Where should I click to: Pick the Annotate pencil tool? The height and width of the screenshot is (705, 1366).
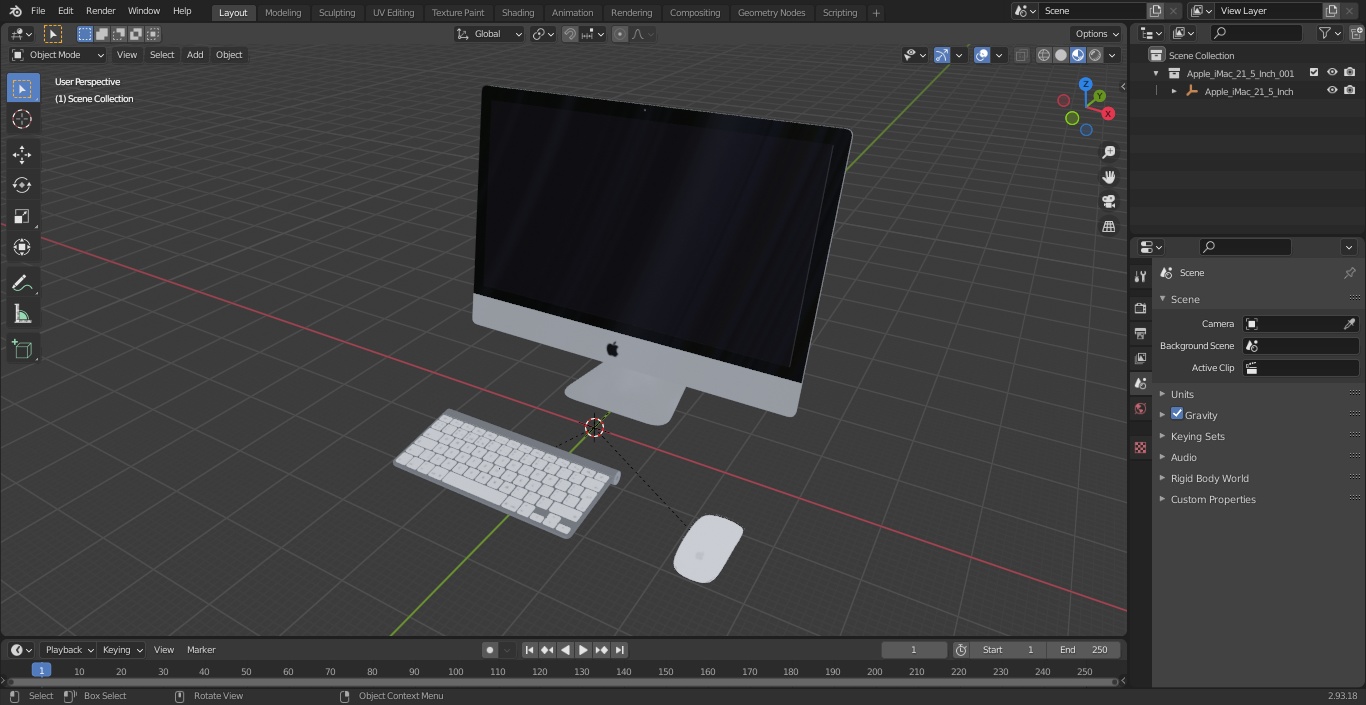click(22, 283)
